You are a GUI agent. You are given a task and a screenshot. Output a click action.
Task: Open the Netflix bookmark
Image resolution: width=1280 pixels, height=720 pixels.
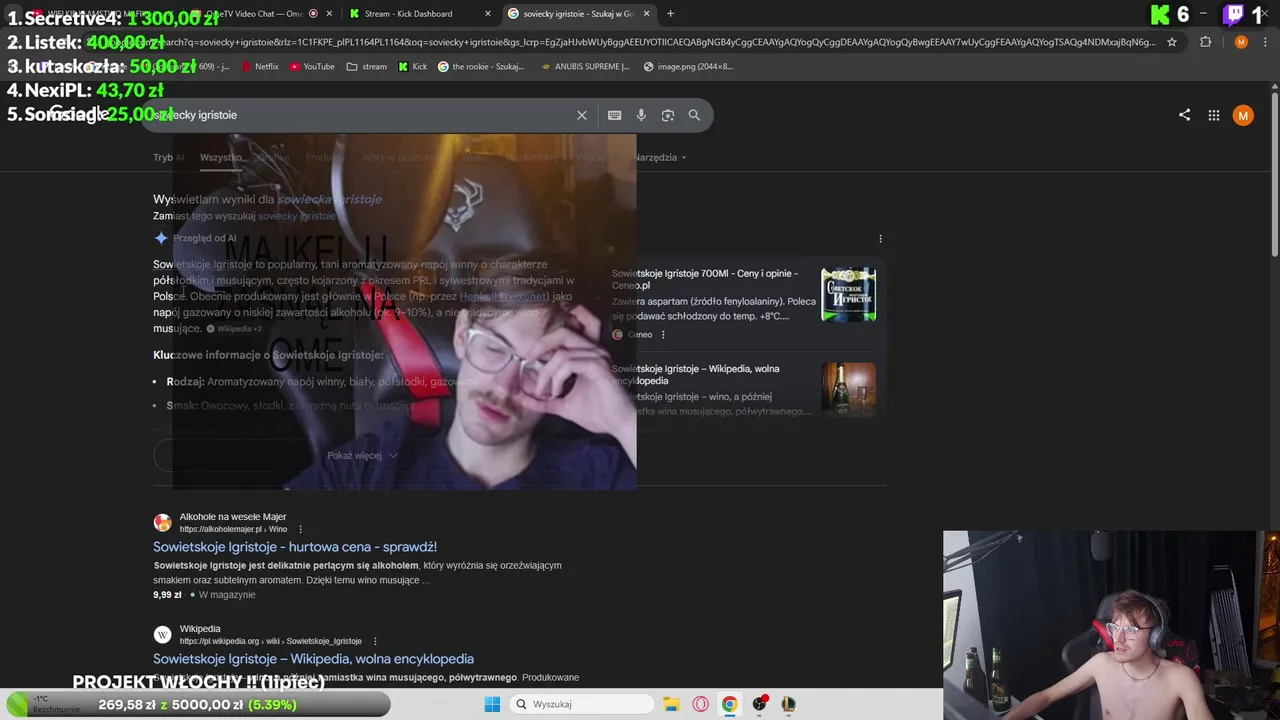(x=260, y=67)
